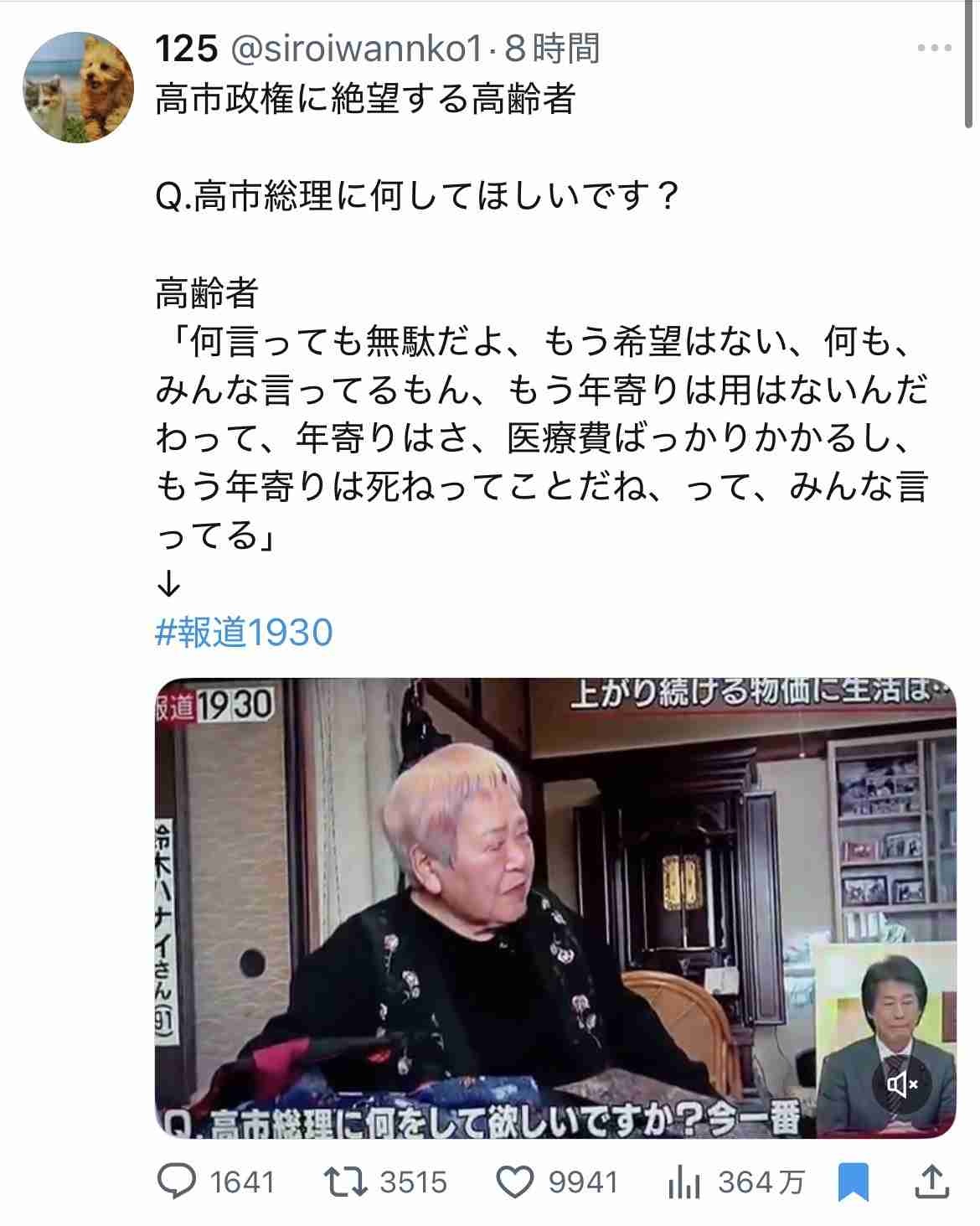Open the dog and cat profile avatar

pos(78,87)
